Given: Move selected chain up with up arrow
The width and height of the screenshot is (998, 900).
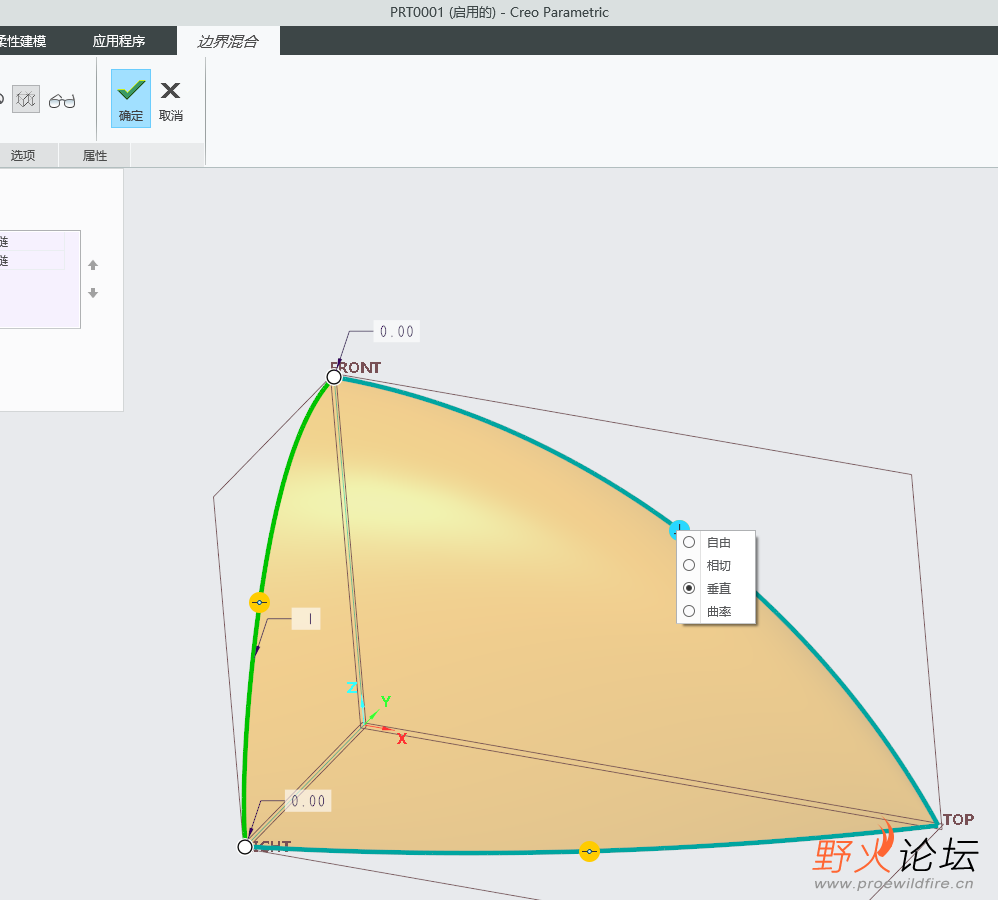Looking at the screenshot, I should click(93, 265).
